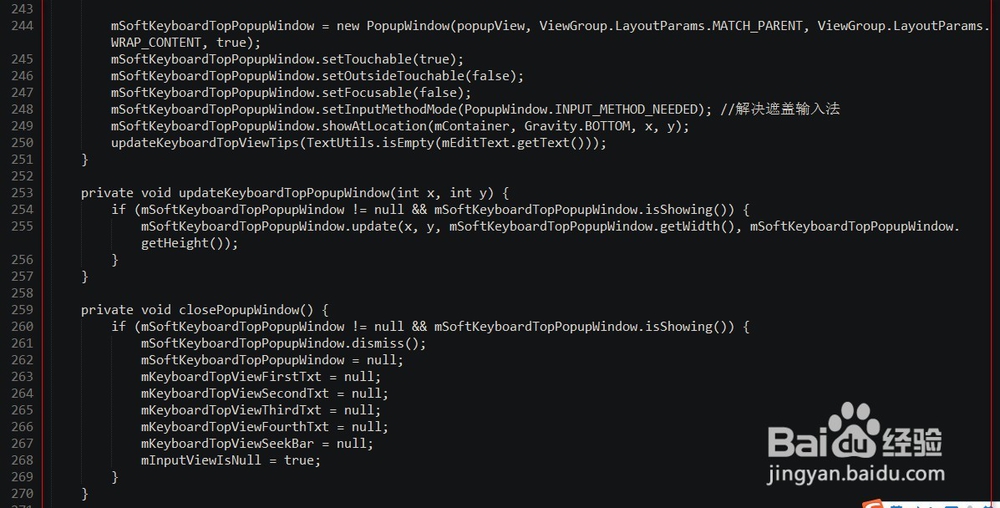Click the setOutsideTouchable(false) call
1000x508 pixels.
click(419, 76)
